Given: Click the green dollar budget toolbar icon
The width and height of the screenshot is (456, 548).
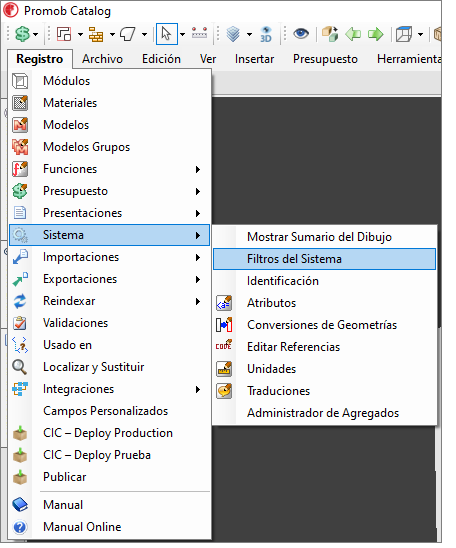Looking at the screenshot, I should click(x=22, y=34).
